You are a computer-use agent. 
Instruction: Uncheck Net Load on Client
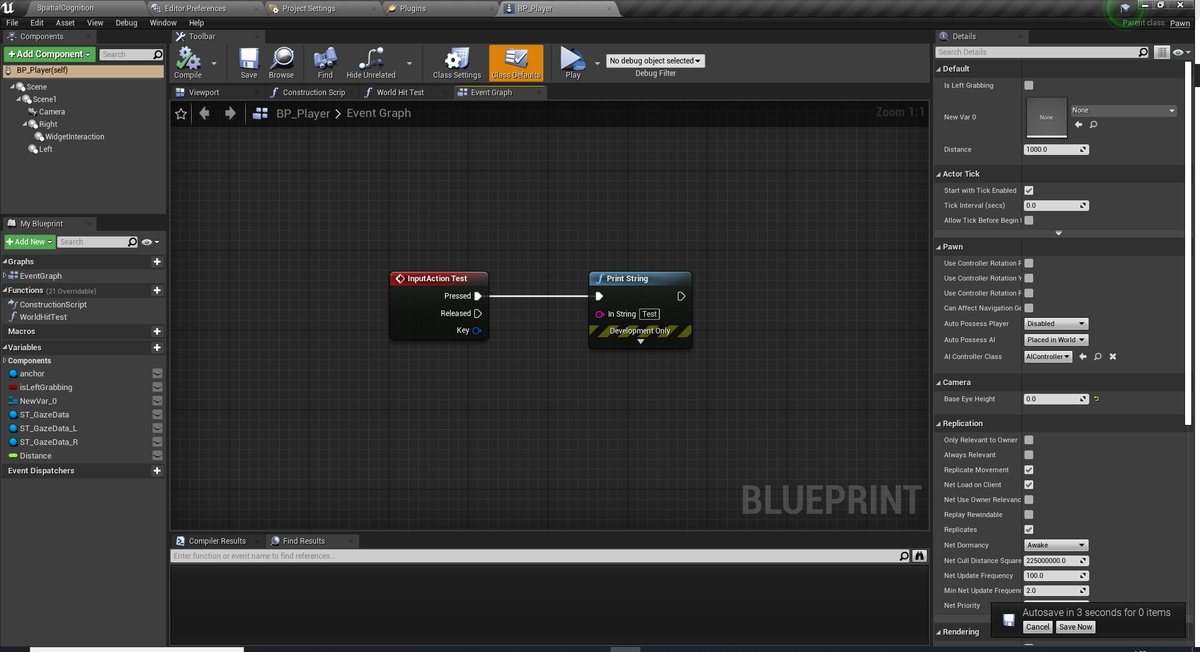pyautogui.click(x=1029, y=485)
